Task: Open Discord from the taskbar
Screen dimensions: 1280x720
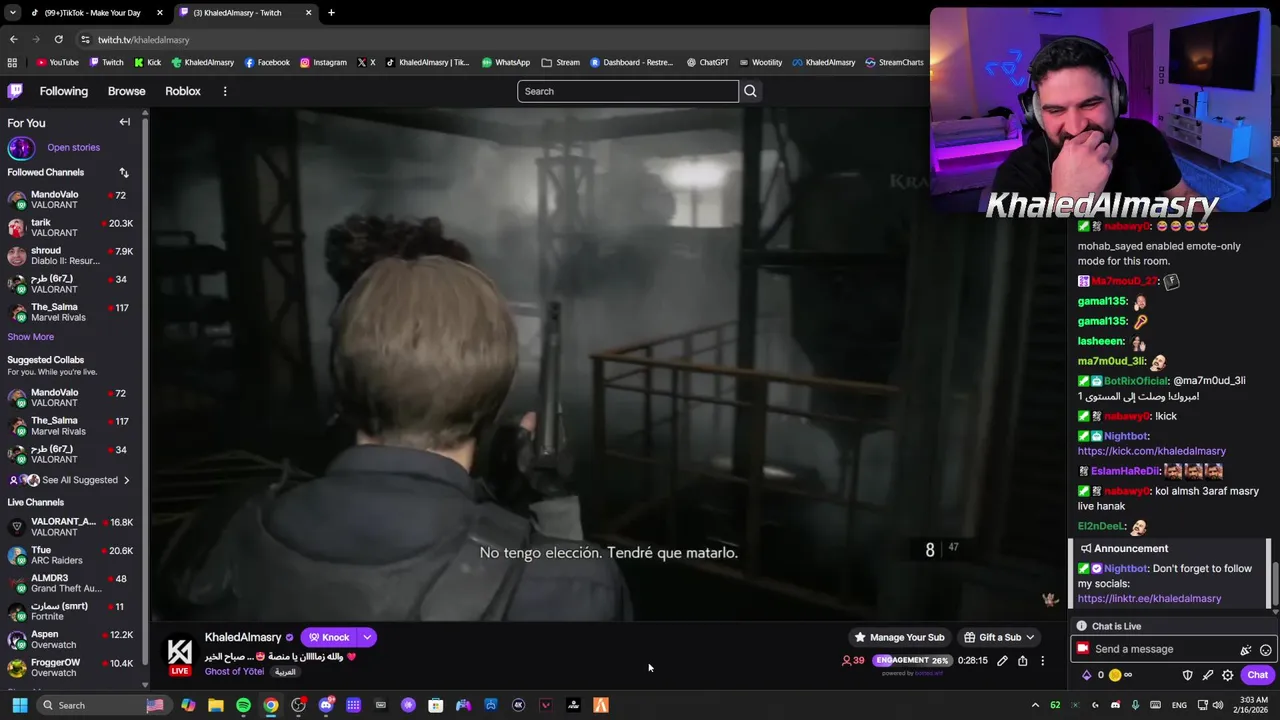Action: 326,705
